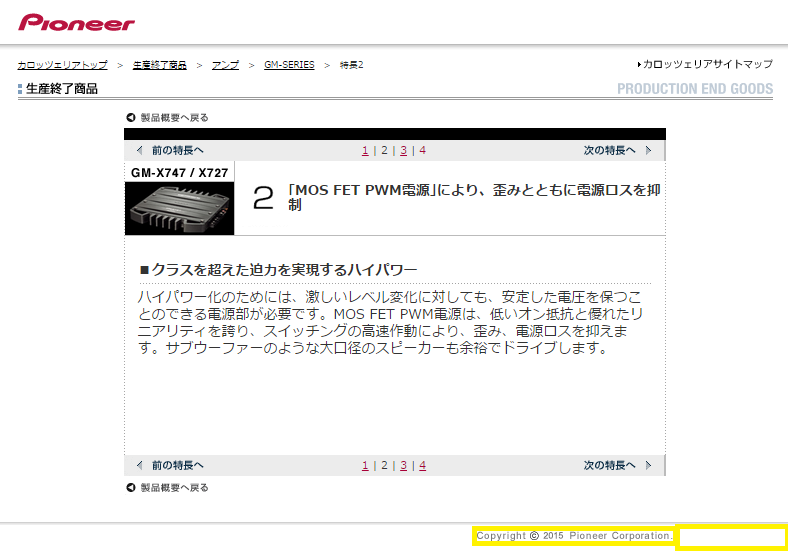Click the GM-X747 / X727 amplifier image
788x553 pixels.
pyautogui.click(x=179, y=209)
